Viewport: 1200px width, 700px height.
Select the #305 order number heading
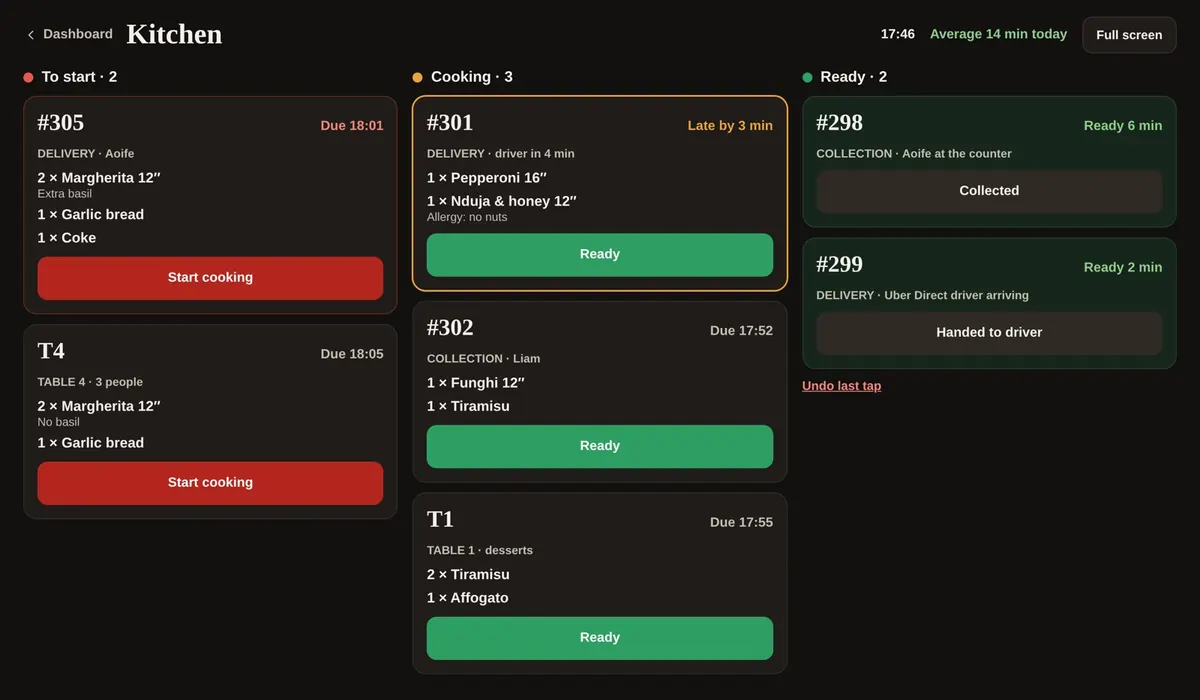point(61,123)
